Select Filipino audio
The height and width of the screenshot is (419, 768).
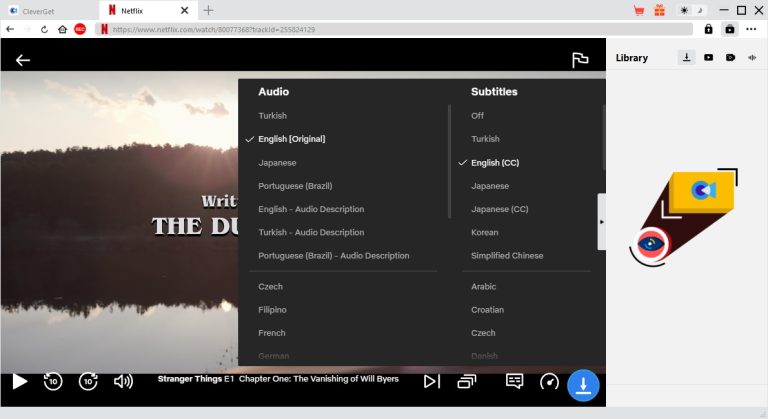click(x=272, y=310)
